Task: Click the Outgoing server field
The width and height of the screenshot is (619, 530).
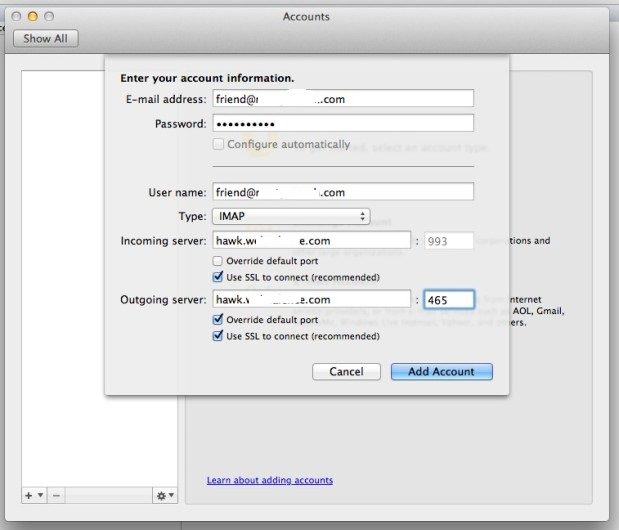Action: point(311,299)
